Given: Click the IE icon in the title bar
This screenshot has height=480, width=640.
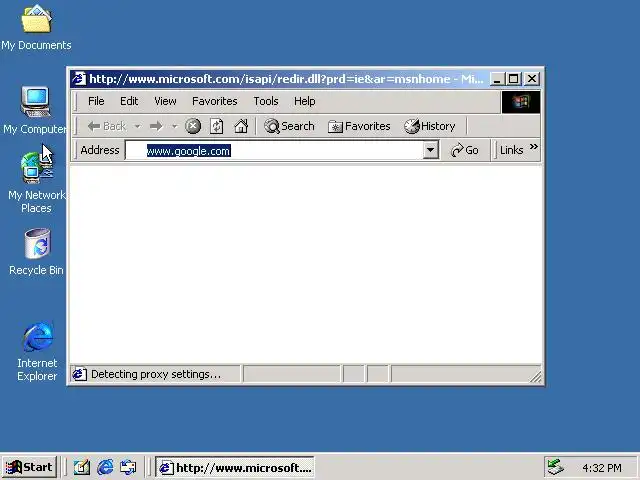Looking at the screenshot, I should click(80, 78).
